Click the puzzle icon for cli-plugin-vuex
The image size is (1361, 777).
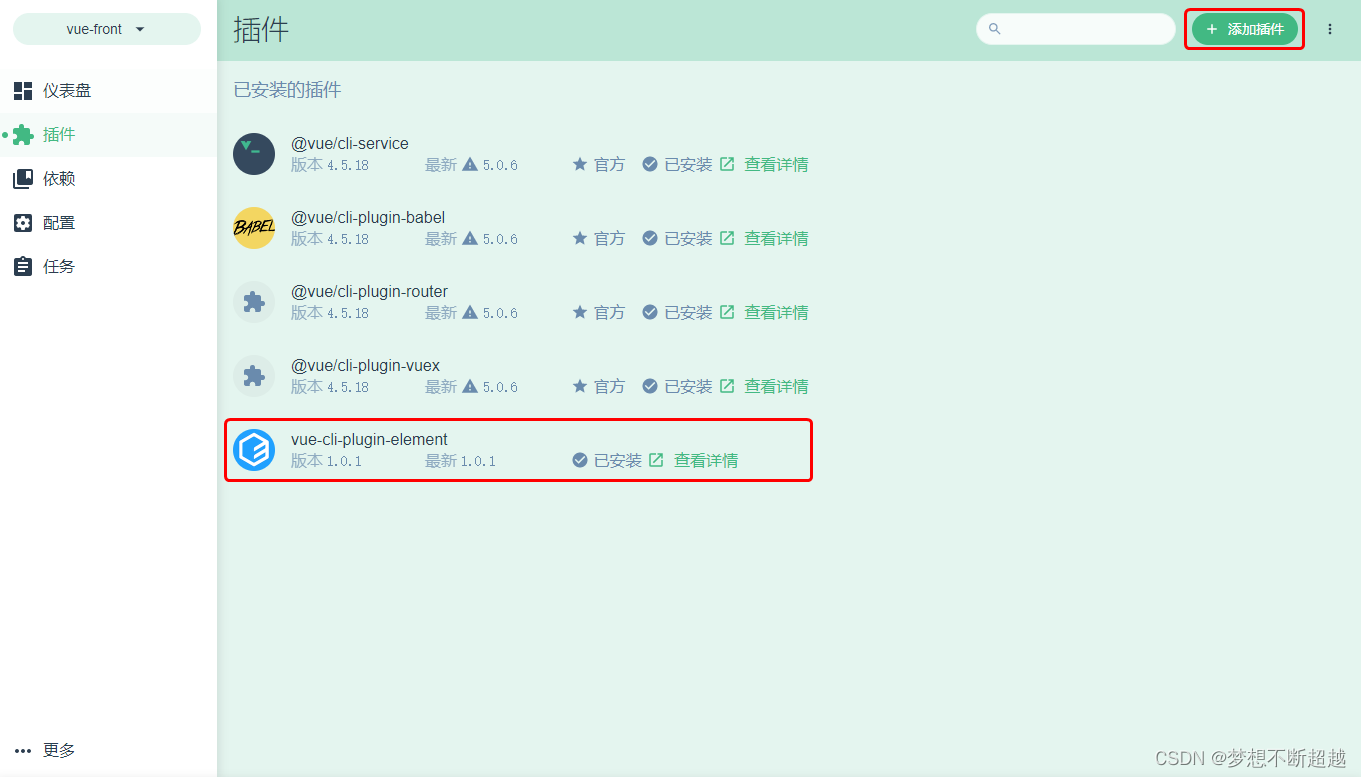[254, 376]
